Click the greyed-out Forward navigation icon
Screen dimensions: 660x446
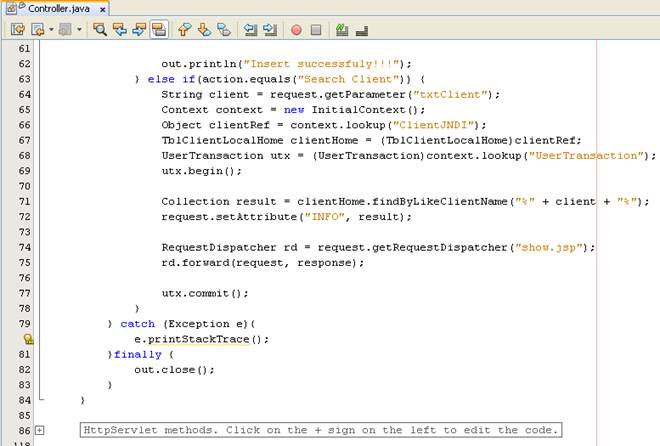pyautogui.click(x=65, y=29)
